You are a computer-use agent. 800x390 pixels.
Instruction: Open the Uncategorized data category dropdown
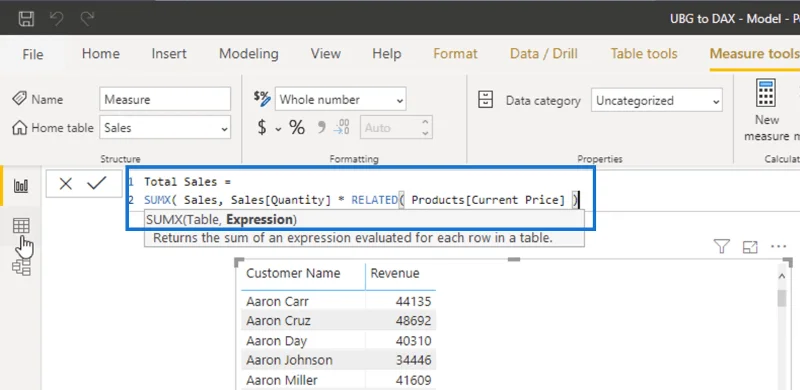[x=657, y=100]
